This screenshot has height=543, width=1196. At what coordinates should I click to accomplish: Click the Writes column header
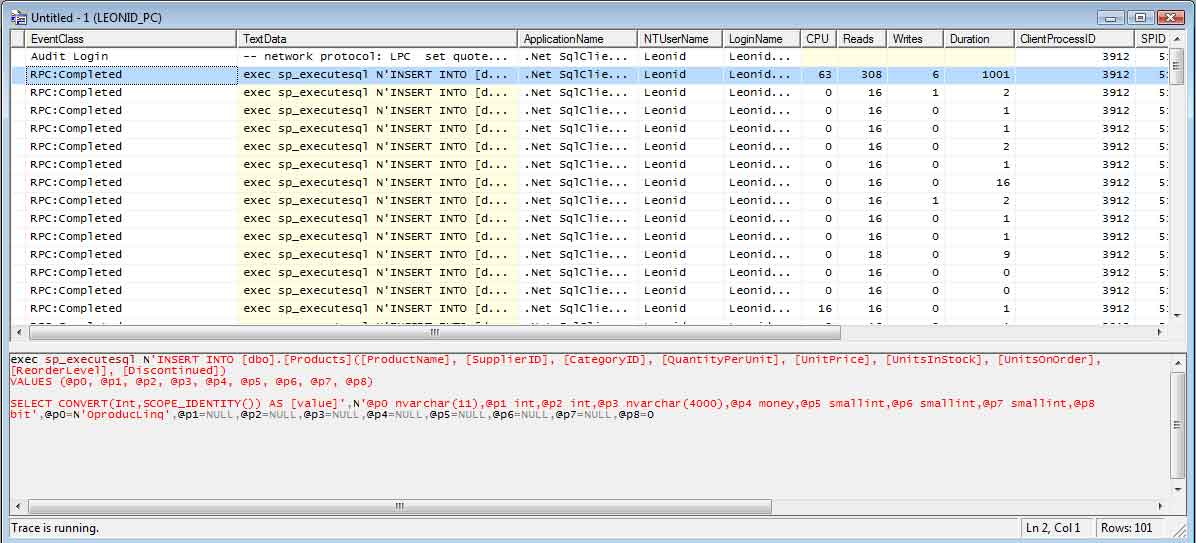click(x=915, y=39)
